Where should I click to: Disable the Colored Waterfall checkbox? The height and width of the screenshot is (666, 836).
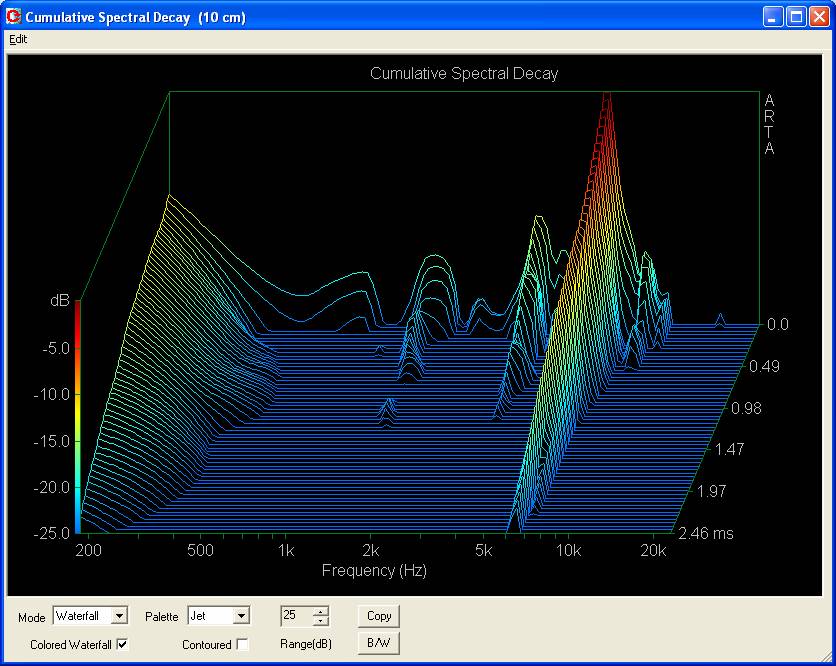[x=123, y=645]
